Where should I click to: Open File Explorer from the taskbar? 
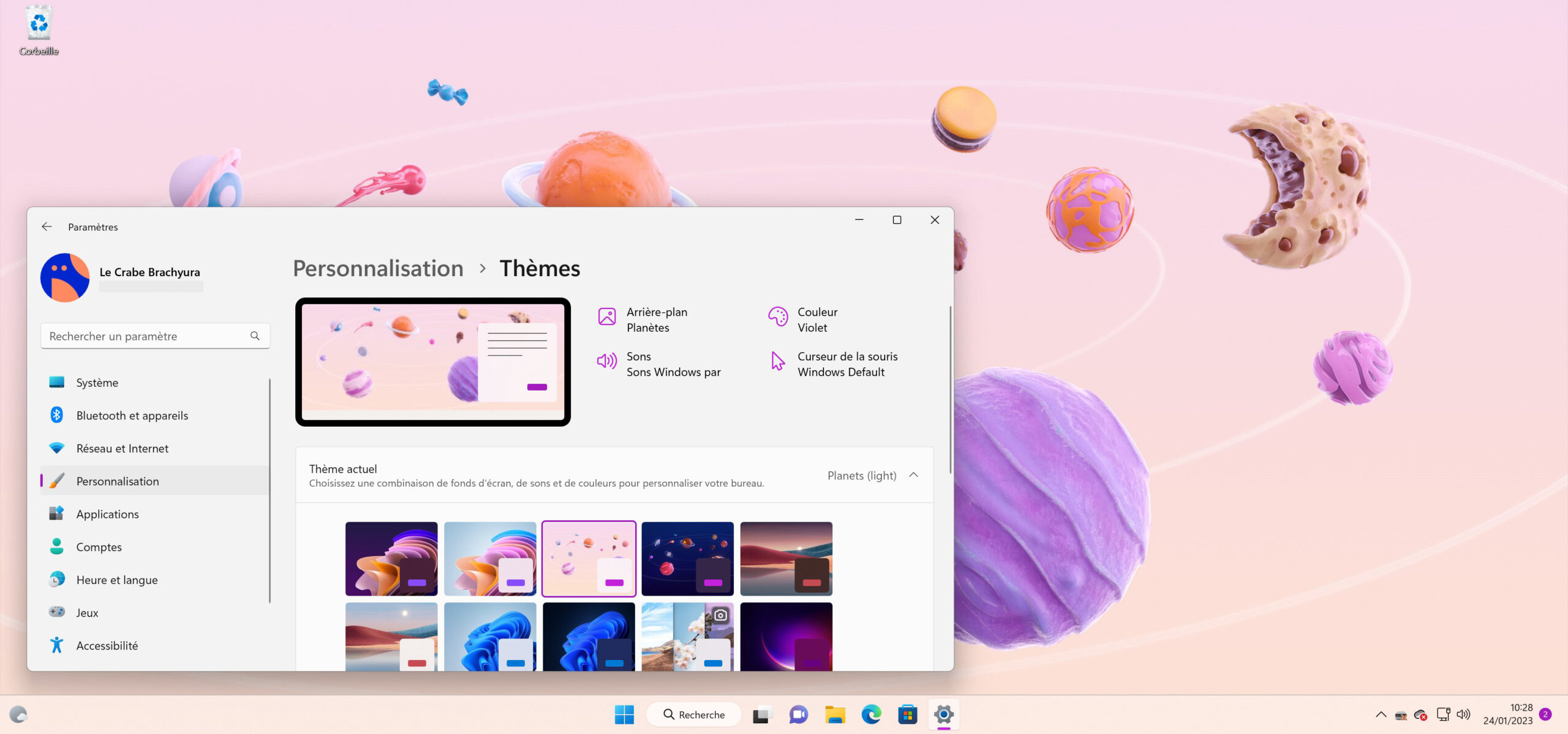pos(835,714)
